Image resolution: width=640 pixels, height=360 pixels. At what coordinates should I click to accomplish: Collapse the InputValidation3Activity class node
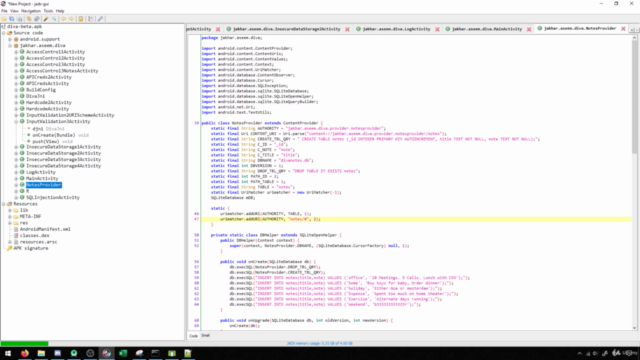(x=16, y=122)
